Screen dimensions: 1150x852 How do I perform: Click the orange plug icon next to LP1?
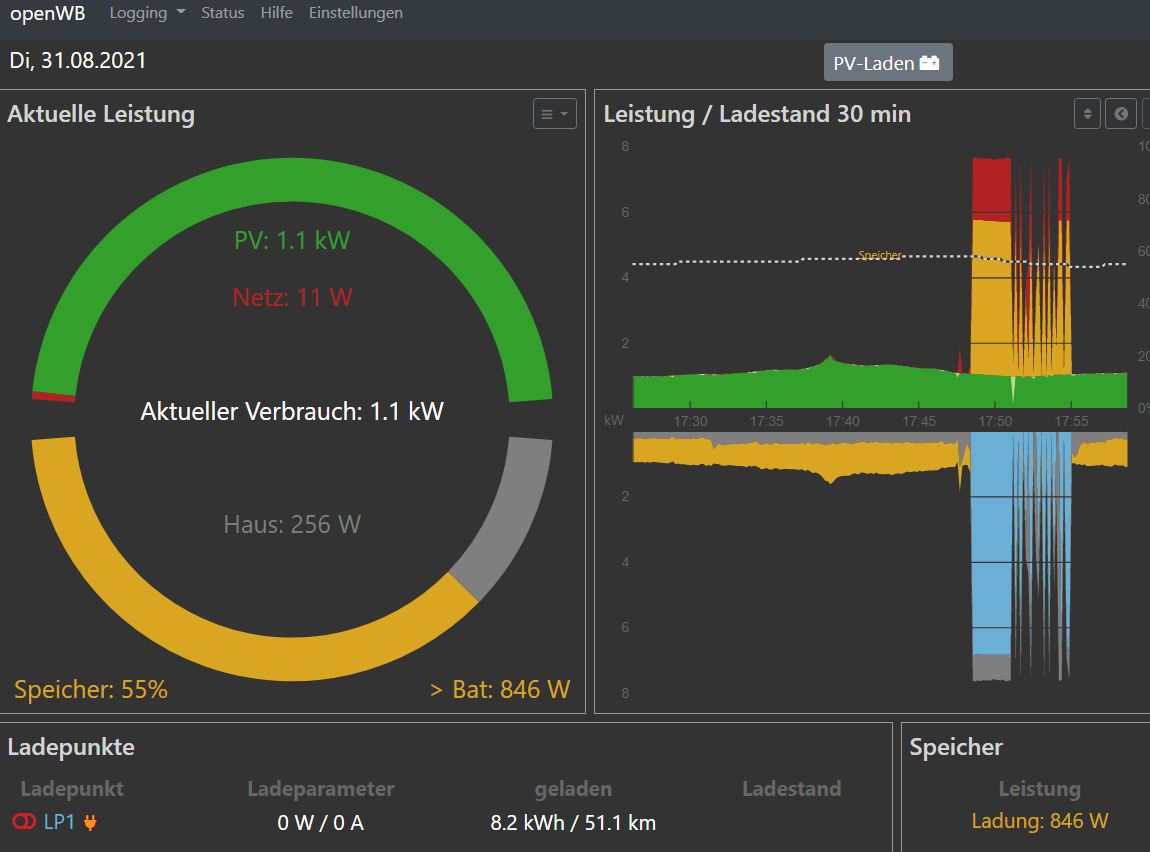[x=91, y=822]
